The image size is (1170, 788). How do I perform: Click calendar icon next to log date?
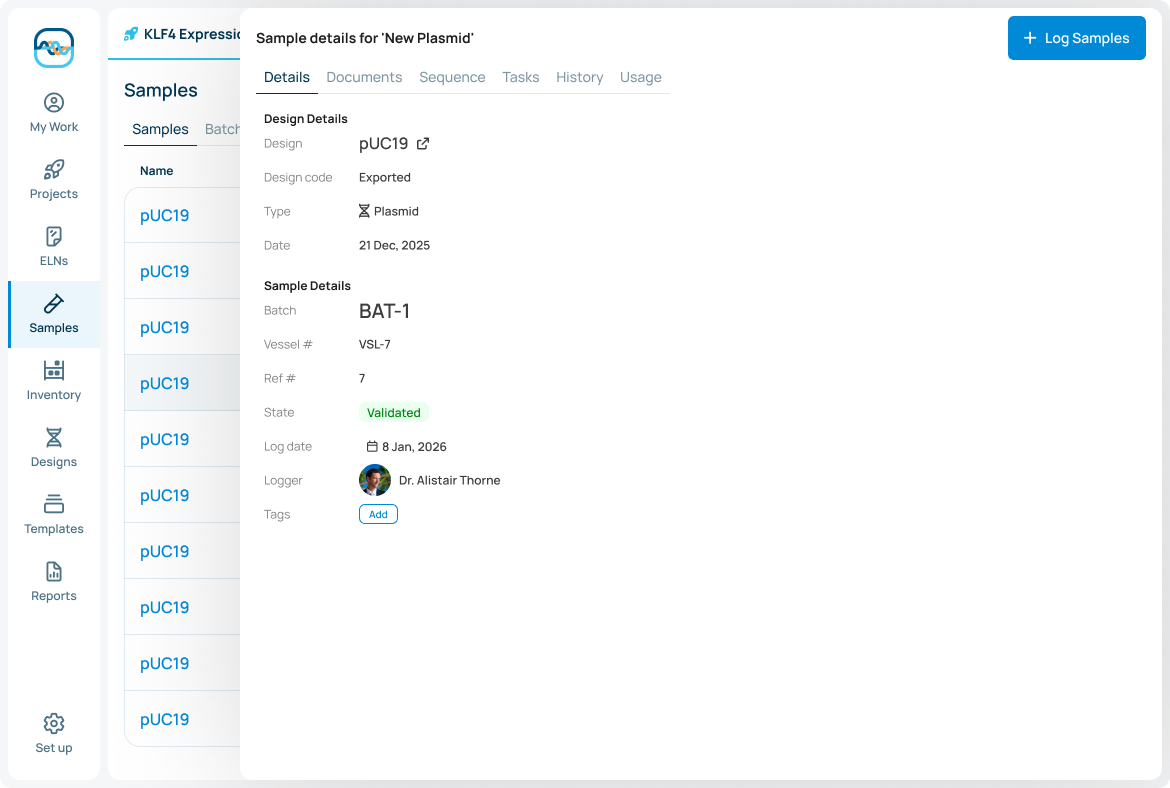click(372, 446)
